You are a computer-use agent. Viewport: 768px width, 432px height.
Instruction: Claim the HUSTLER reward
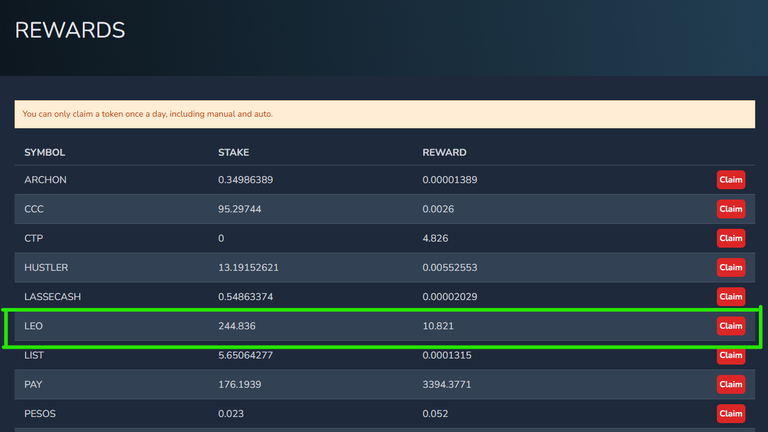(731, 267)
